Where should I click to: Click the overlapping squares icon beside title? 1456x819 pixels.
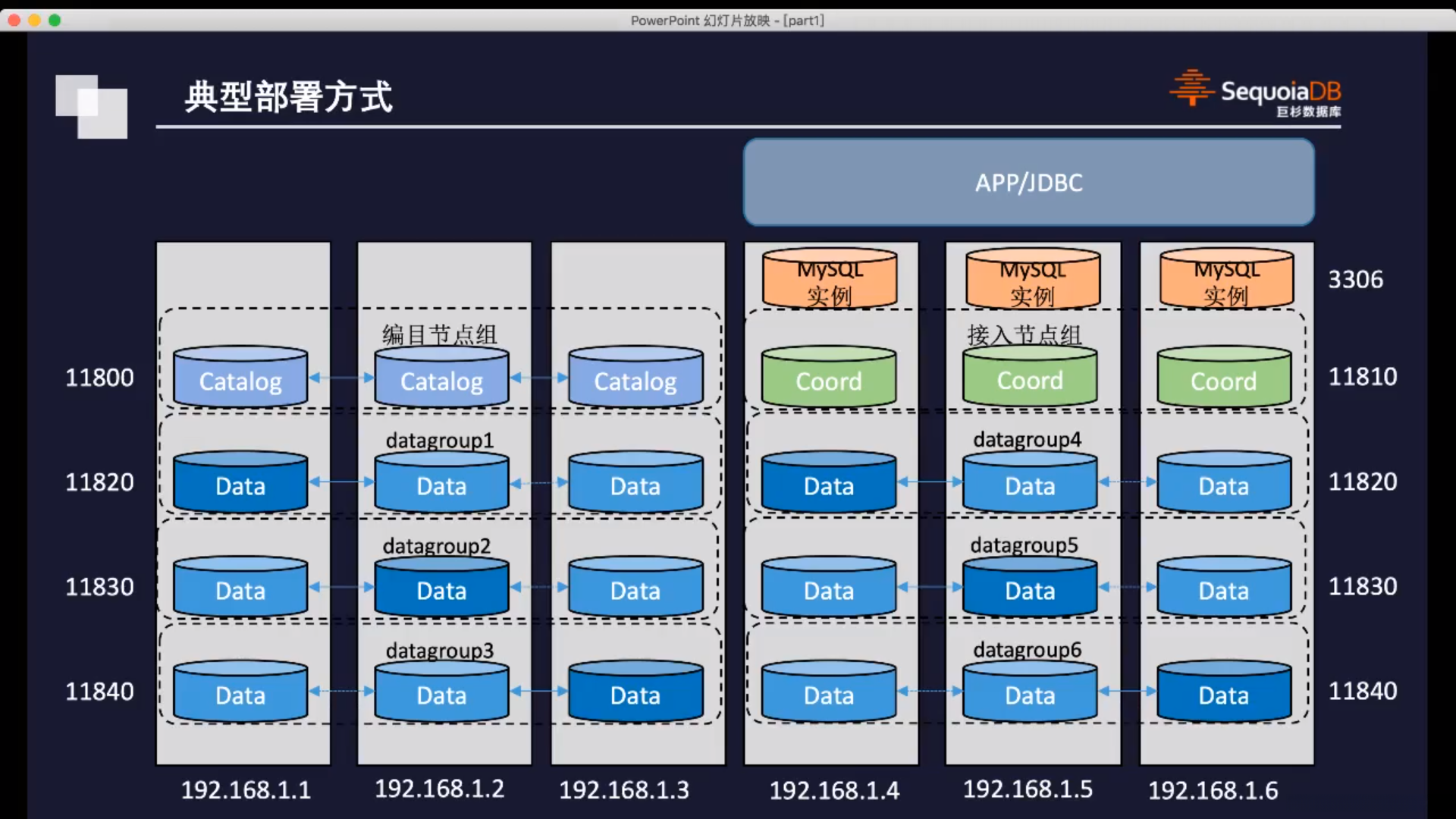coord(92,106)
